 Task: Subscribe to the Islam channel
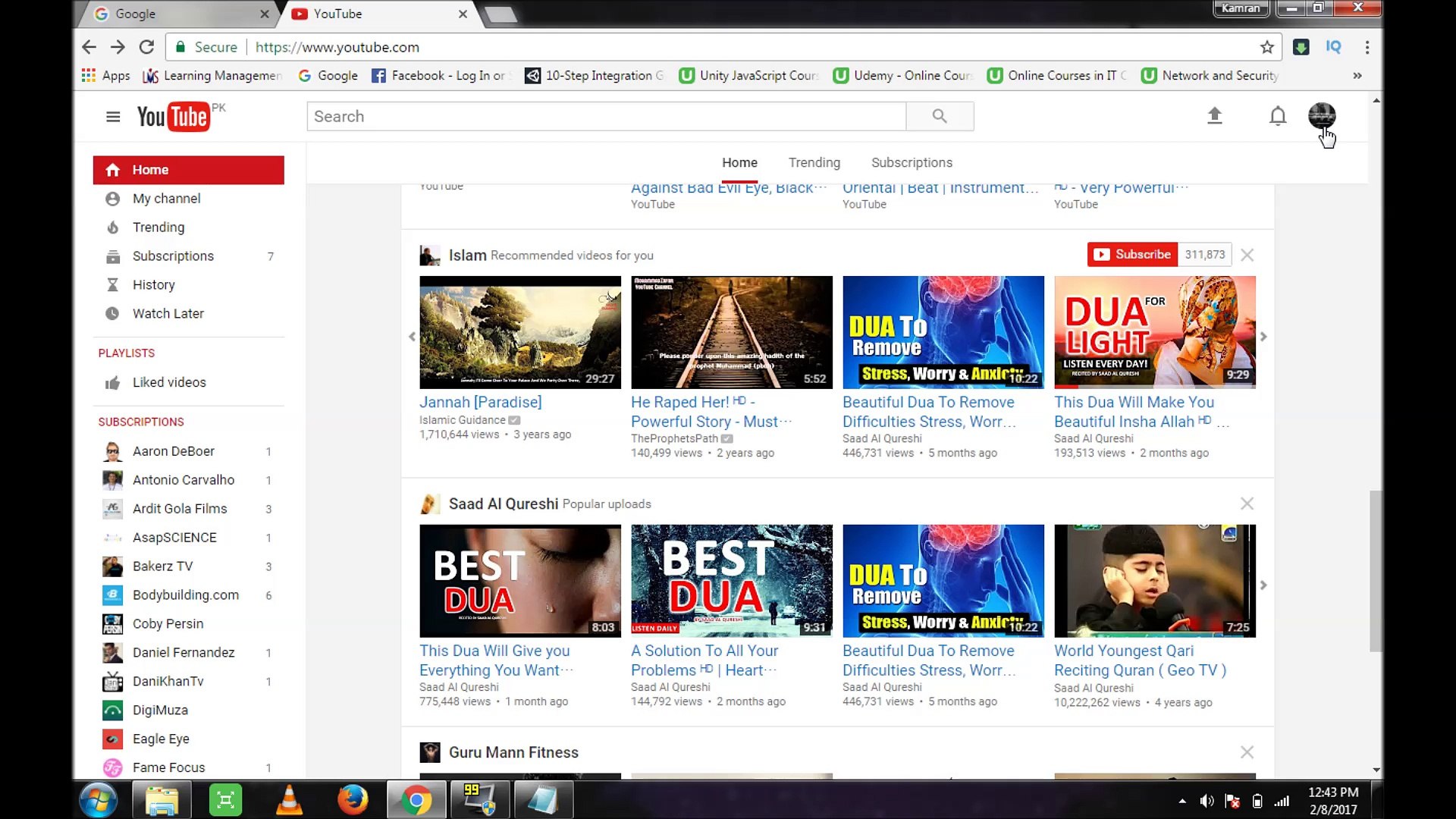(1131, 255)
